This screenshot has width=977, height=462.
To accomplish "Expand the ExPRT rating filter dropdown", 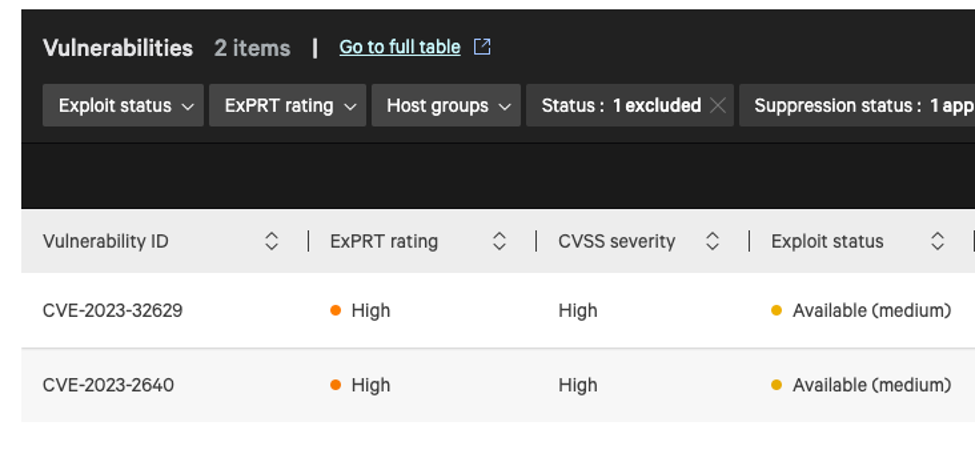I will [288, 105].
